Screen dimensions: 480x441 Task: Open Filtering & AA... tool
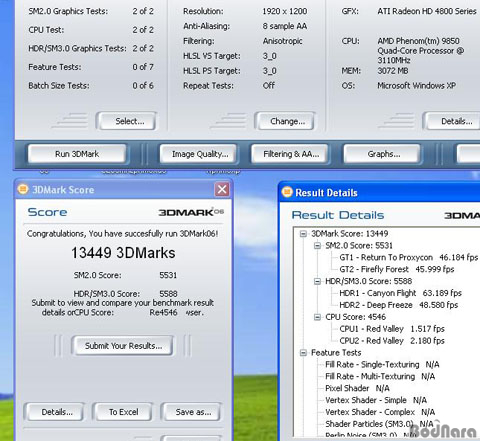pos(290,154)
